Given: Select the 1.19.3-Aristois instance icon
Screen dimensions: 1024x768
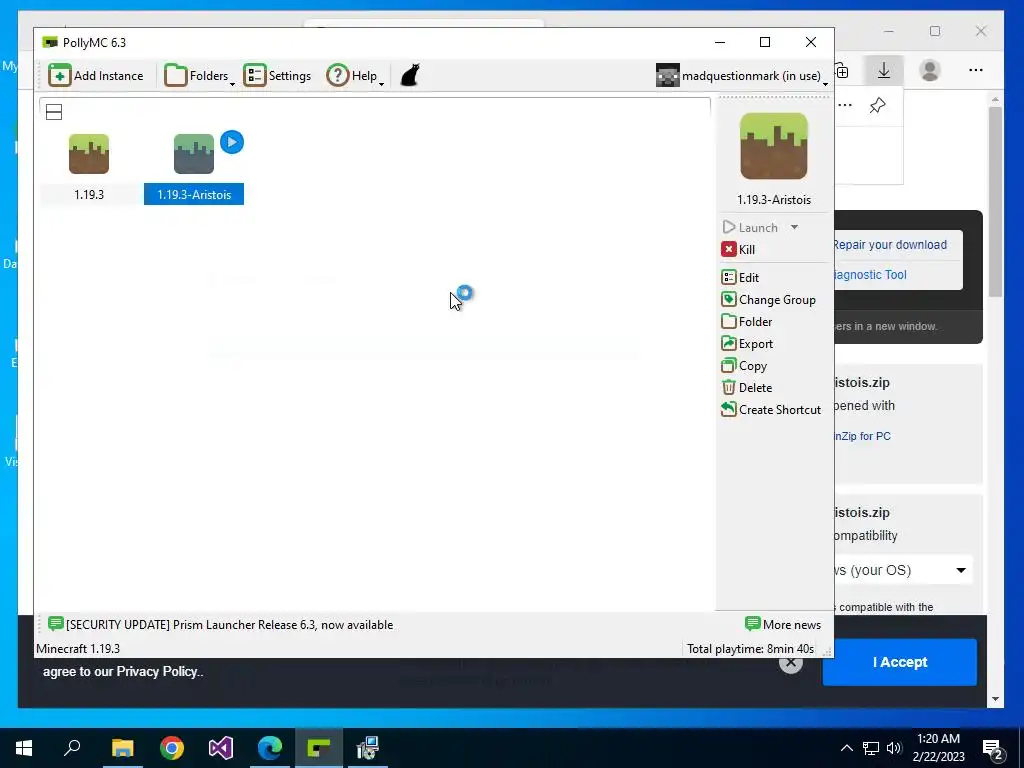Looking at the screenshot, I should point(194,154).
